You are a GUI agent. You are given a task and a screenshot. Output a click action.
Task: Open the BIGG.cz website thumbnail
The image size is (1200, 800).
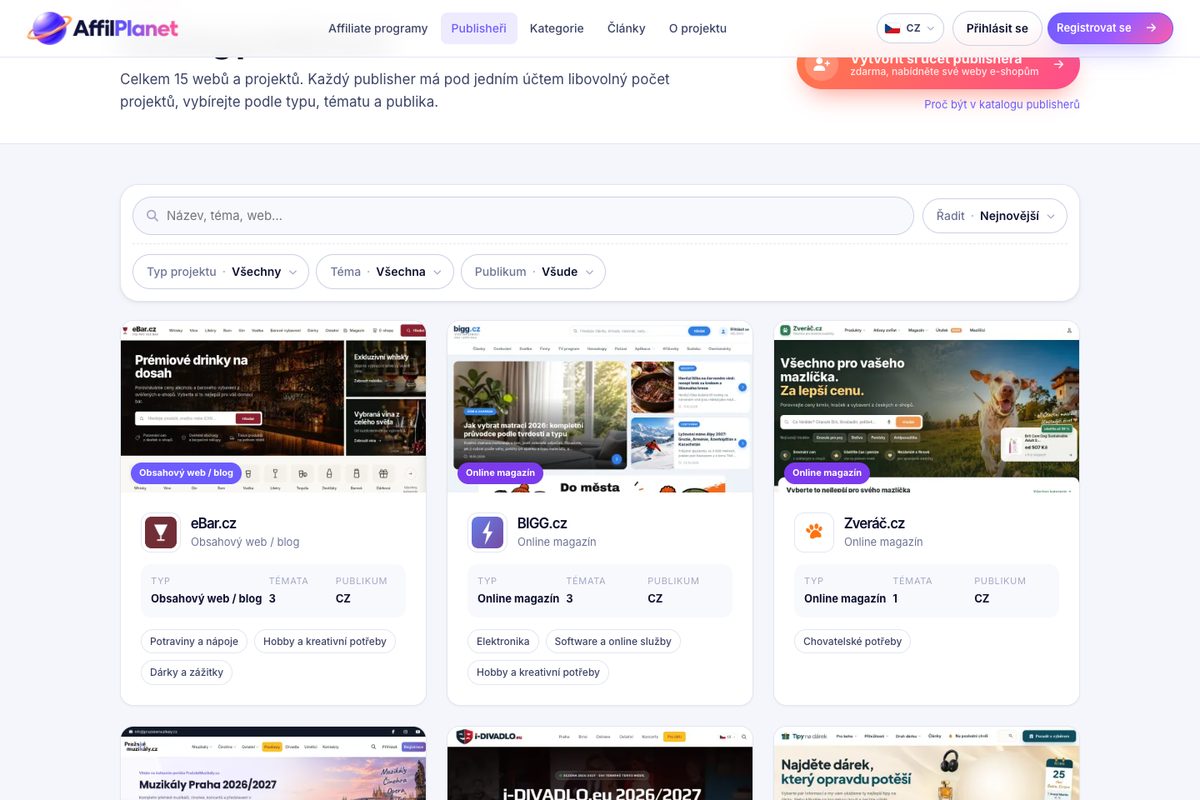point(600,407)
